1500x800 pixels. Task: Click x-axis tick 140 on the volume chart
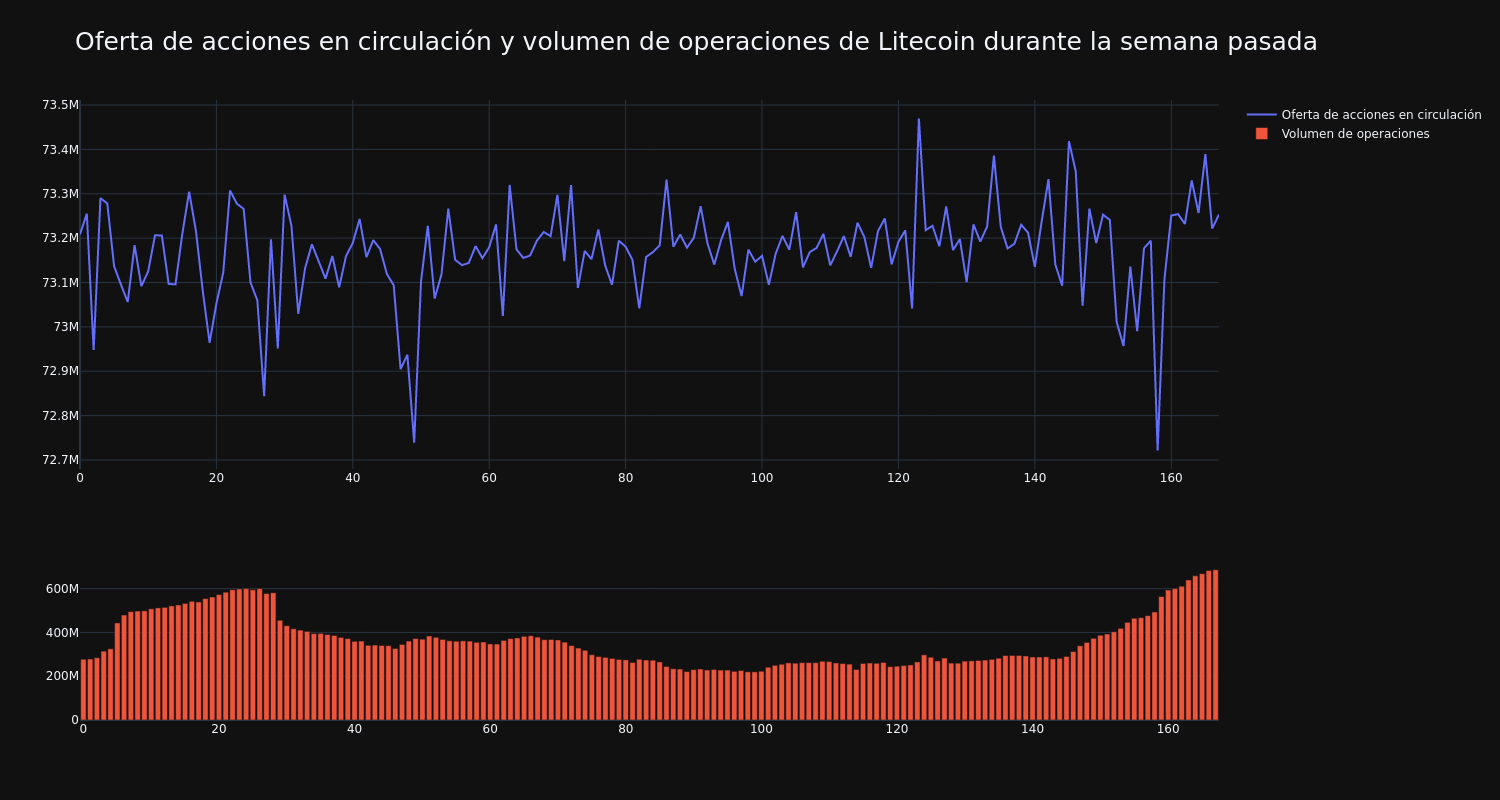tap(1033, 729)
